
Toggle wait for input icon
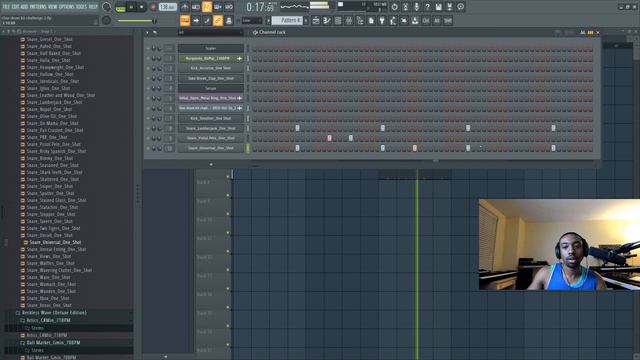click(196, 7)
